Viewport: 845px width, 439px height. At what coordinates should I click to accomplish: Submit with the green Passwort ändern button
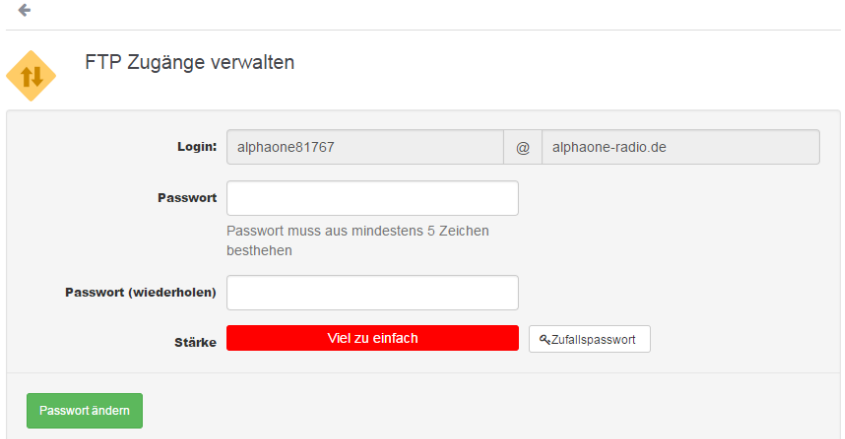[85, 410]
